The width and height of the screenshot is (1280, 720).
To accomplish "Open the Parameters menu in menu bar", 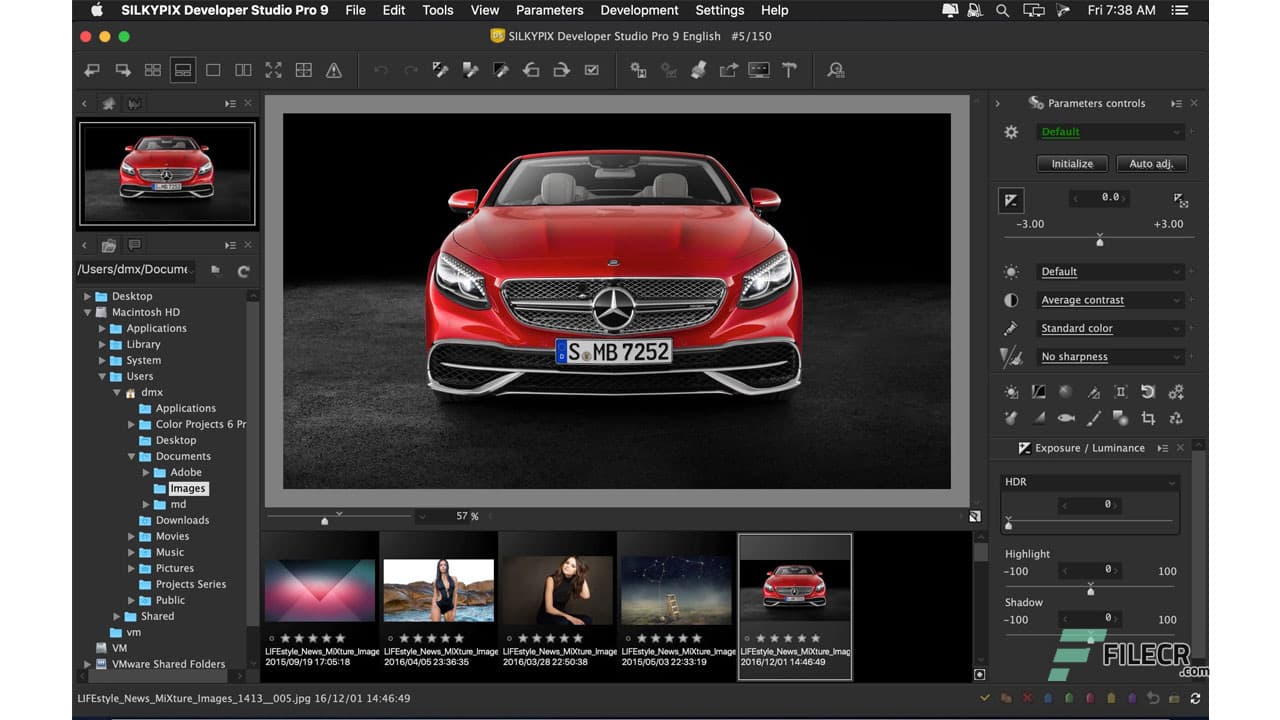I will (549, 10).
